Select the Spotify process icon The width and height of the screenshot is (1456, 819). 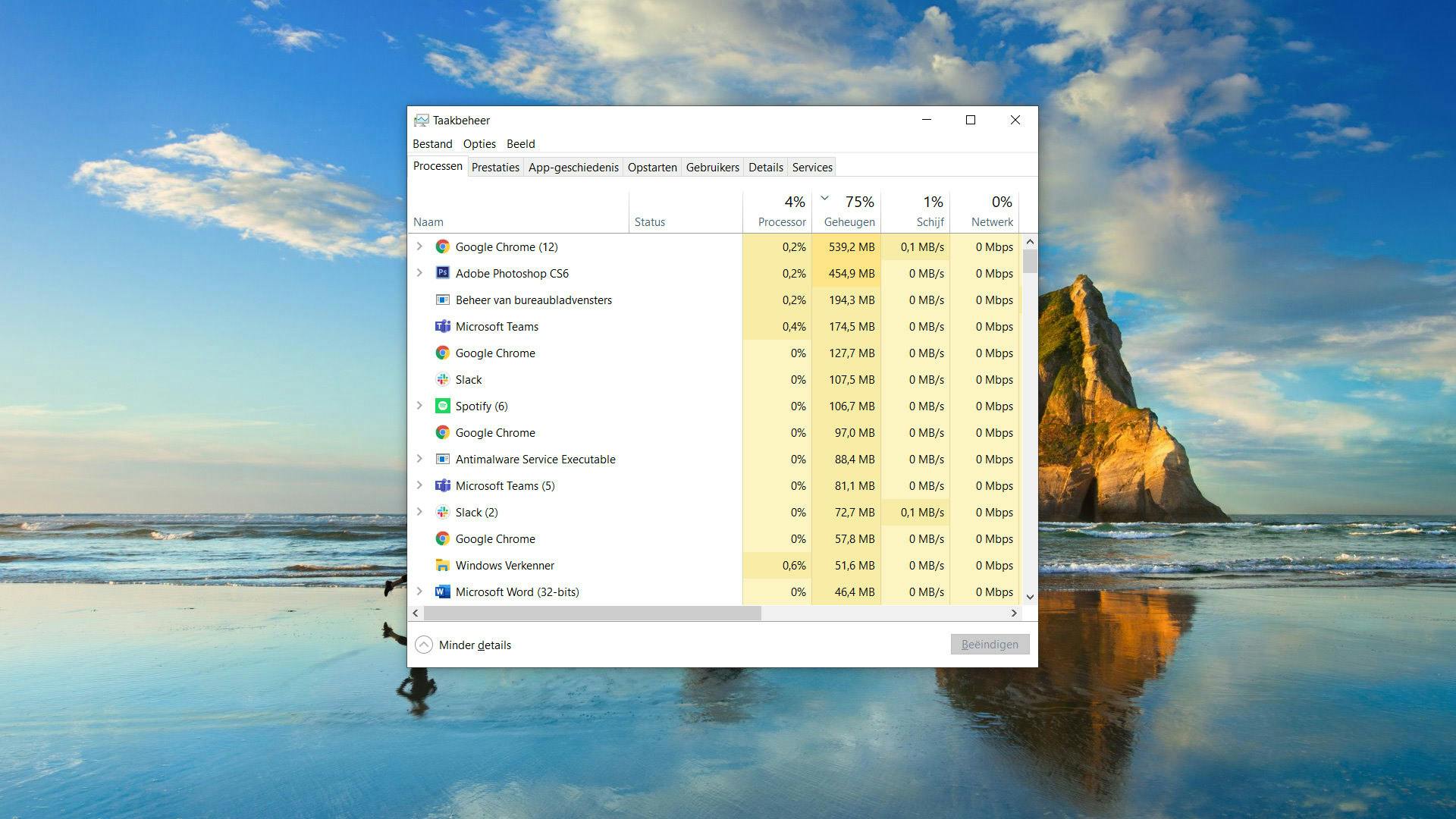point(442,406)
